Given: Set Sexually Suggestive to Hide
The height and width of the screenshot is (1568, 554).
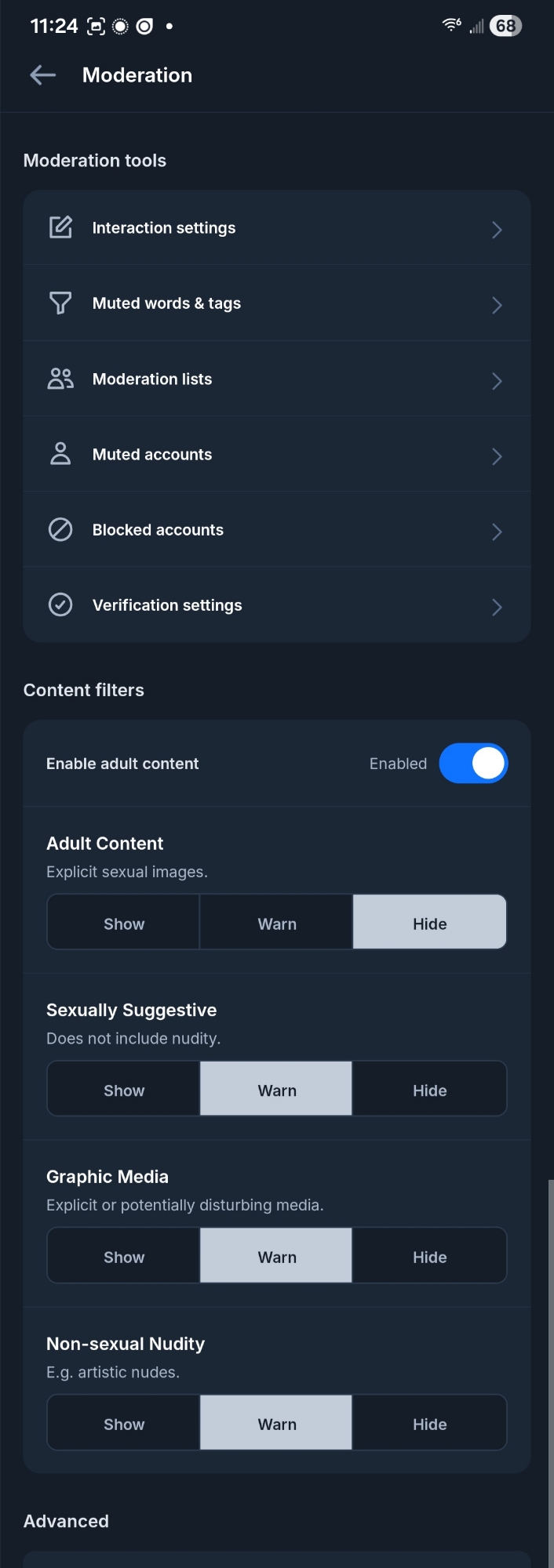Looking at the screenshot, I should (x=429, y=1090).
